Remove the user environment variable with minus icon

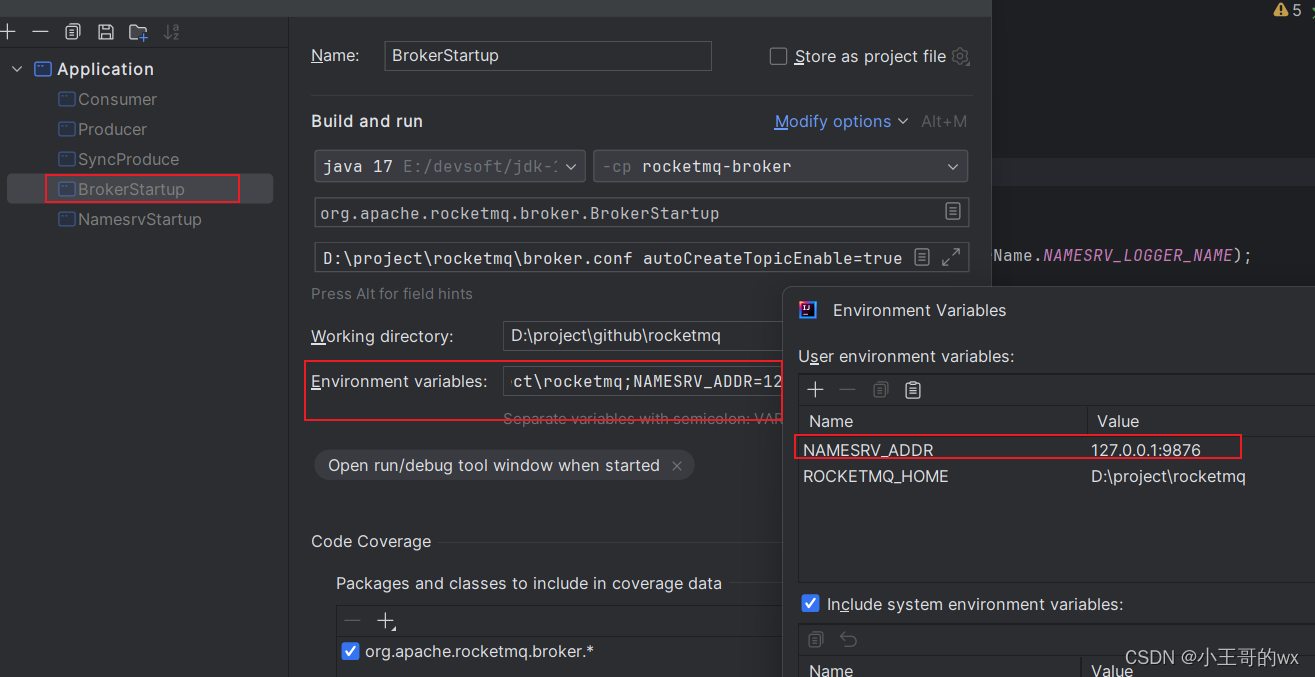tap(847, 390)
